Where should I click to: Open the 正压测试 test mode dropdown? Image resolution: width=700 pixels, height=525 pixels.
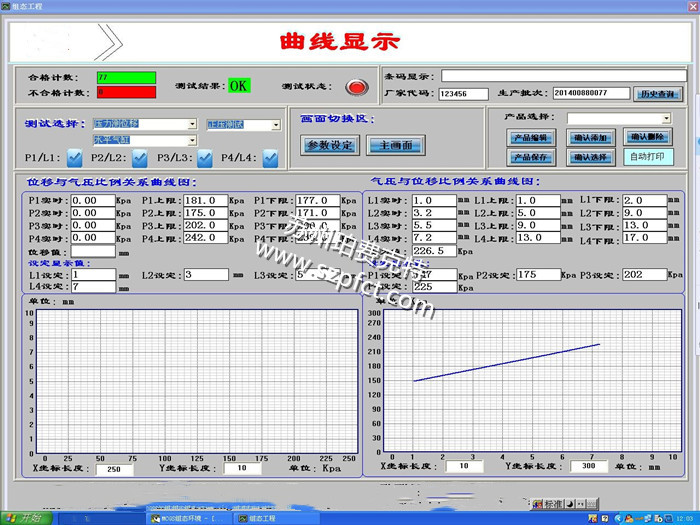275,125
